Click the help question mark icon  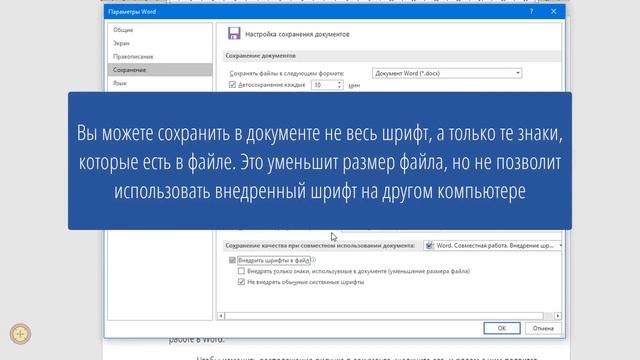click(531, 11)
